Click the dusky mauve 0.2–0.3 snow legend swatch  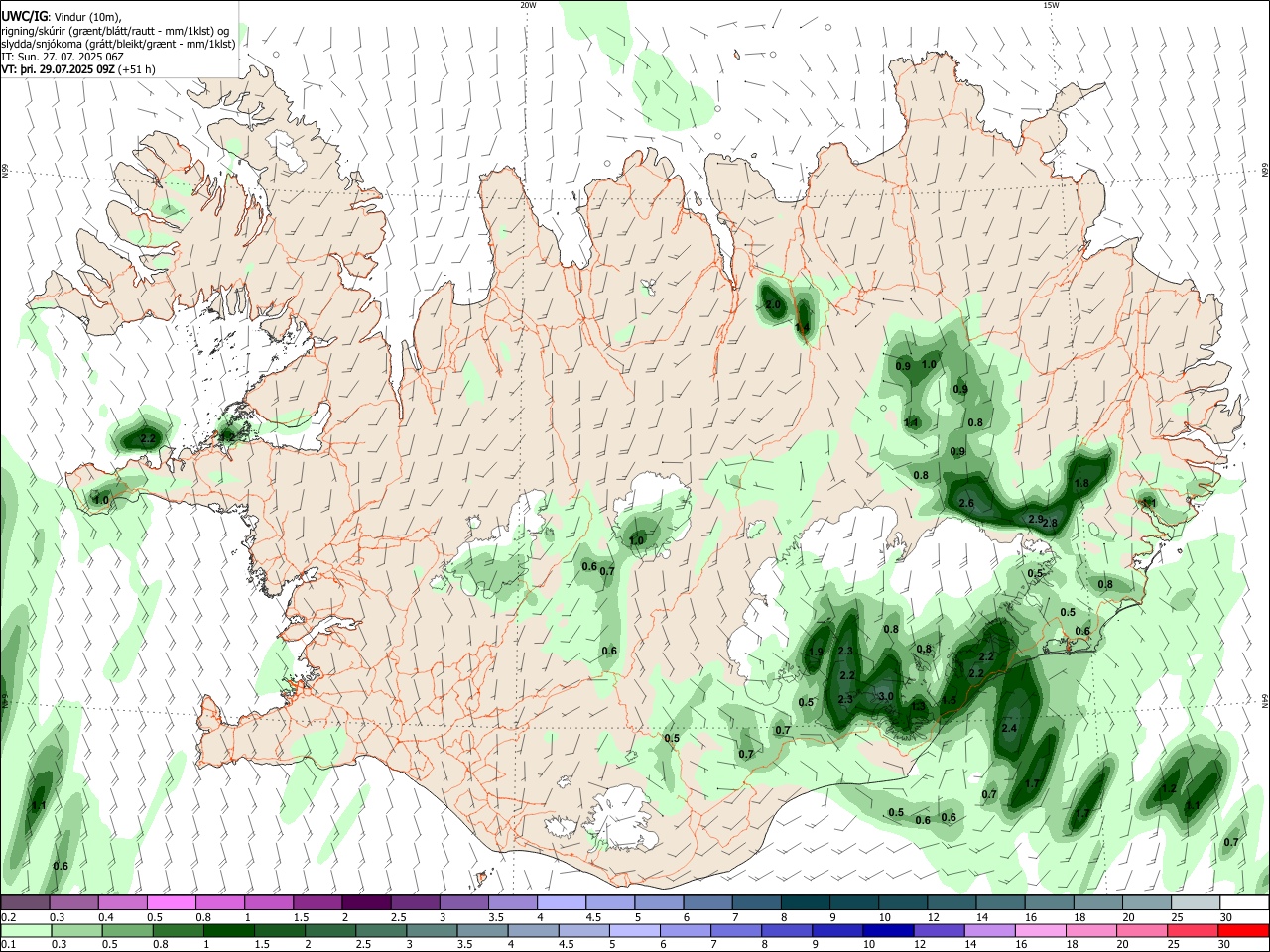coord(25,903)
